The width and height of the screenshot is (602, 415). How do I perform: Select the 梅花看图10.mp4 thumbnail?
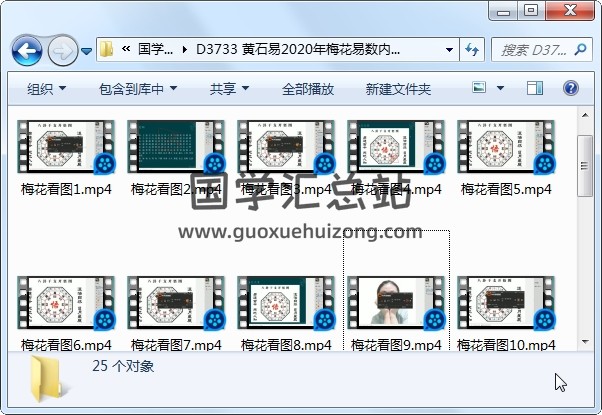coord(506,303)
